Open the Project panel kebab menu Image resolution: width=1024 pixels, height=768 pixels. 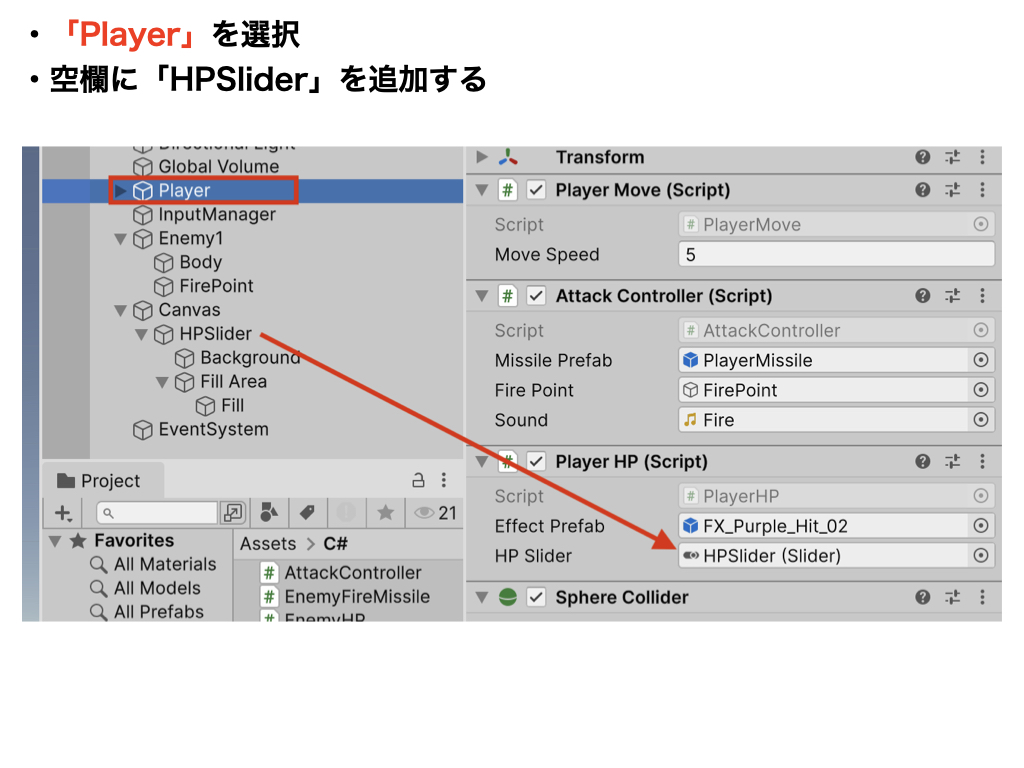point(444,481)
